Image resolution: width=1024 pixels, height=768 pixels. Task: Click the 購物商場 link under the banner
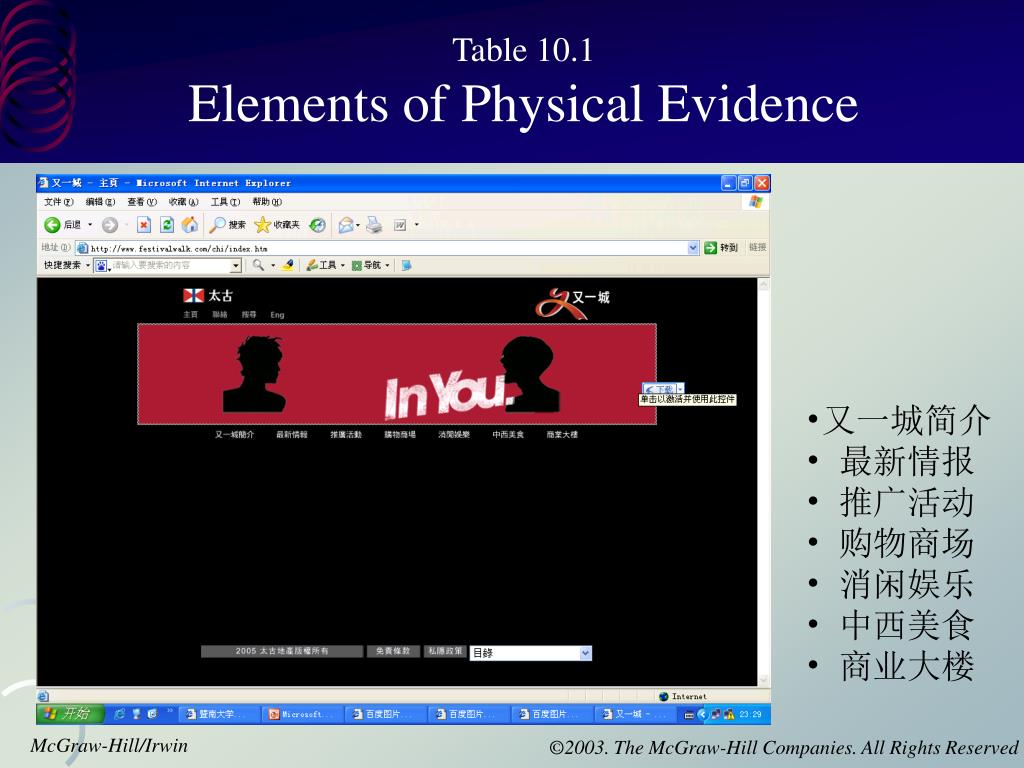[400, 434]
